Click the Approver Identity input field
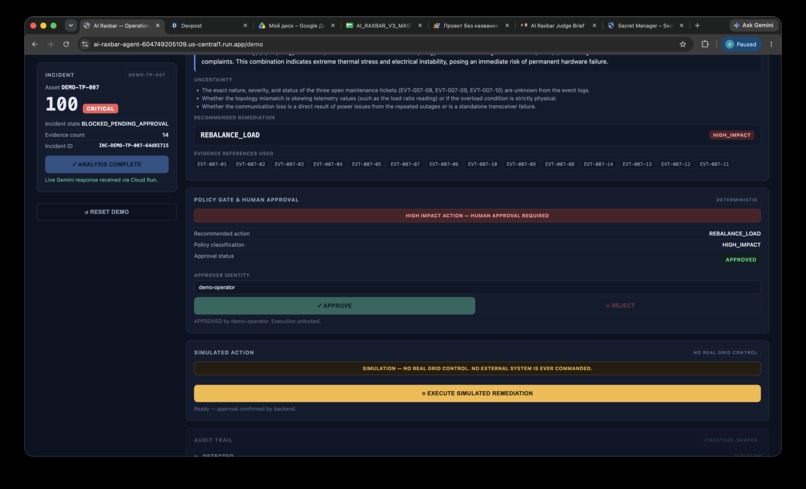Image resolution: width=806 pixels, height=489 pixels. pyautogui.click(x=477, y=287)
